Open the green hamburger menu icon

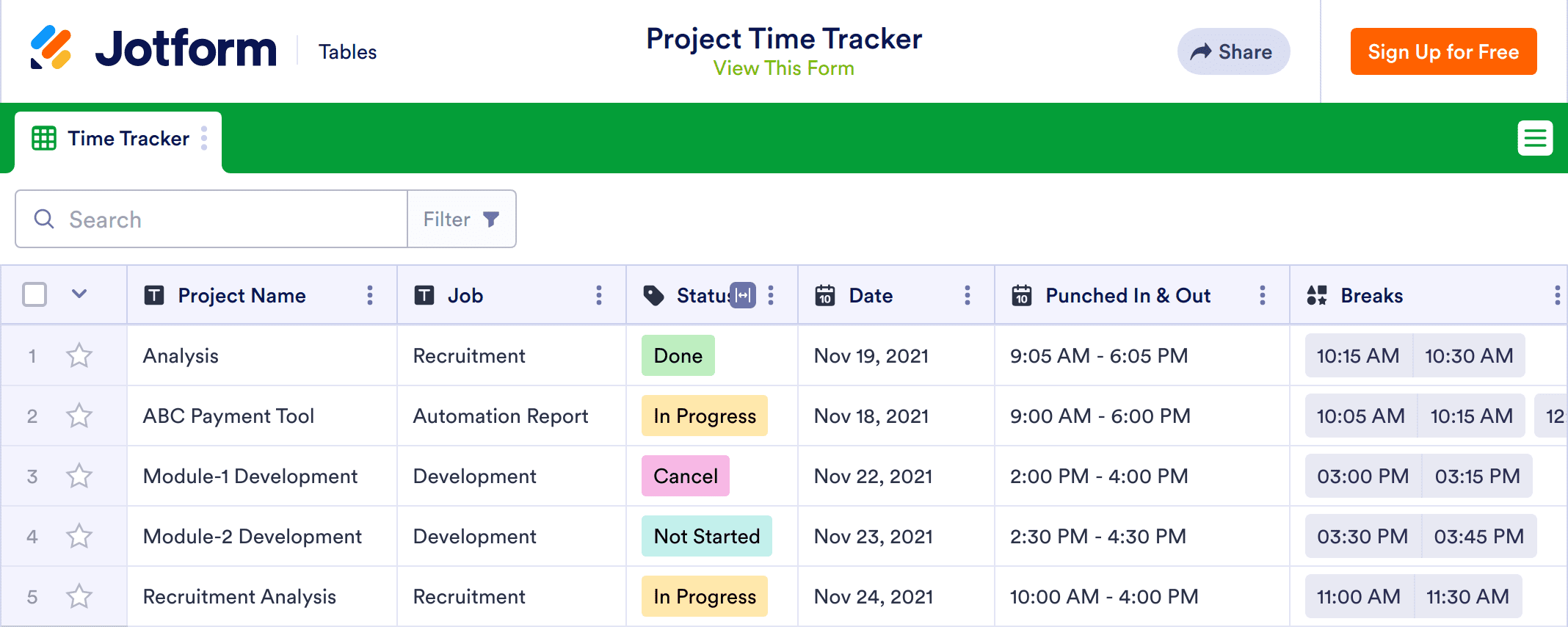coord(1535,138)
